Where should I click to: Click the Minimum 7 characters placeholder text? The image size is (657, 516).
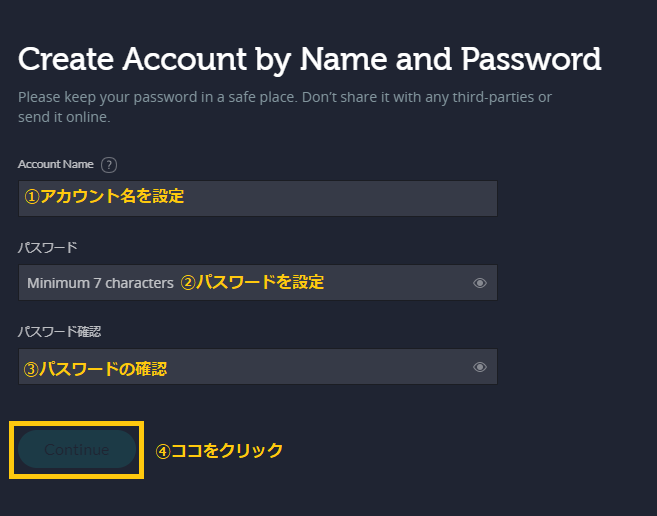click(100, 283)
